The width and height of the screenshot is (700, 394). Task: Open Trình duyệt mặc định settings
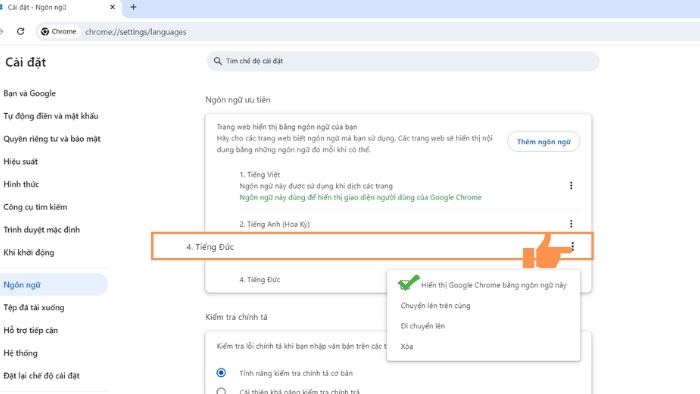click(42, 230)
